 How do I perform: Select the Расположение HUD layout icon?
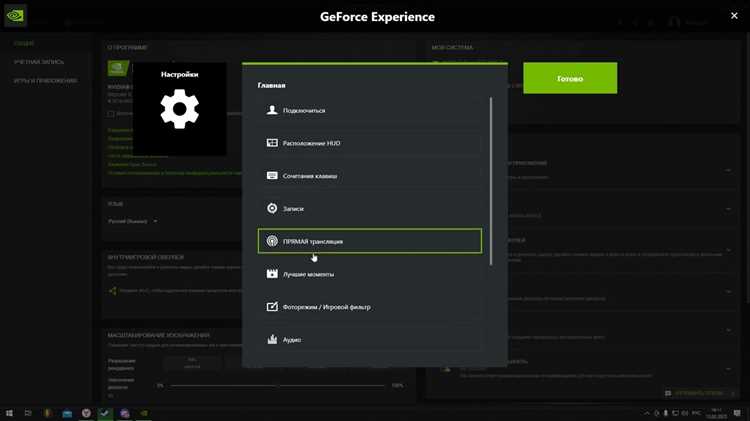pyautogui.click(x=272, y=143)
